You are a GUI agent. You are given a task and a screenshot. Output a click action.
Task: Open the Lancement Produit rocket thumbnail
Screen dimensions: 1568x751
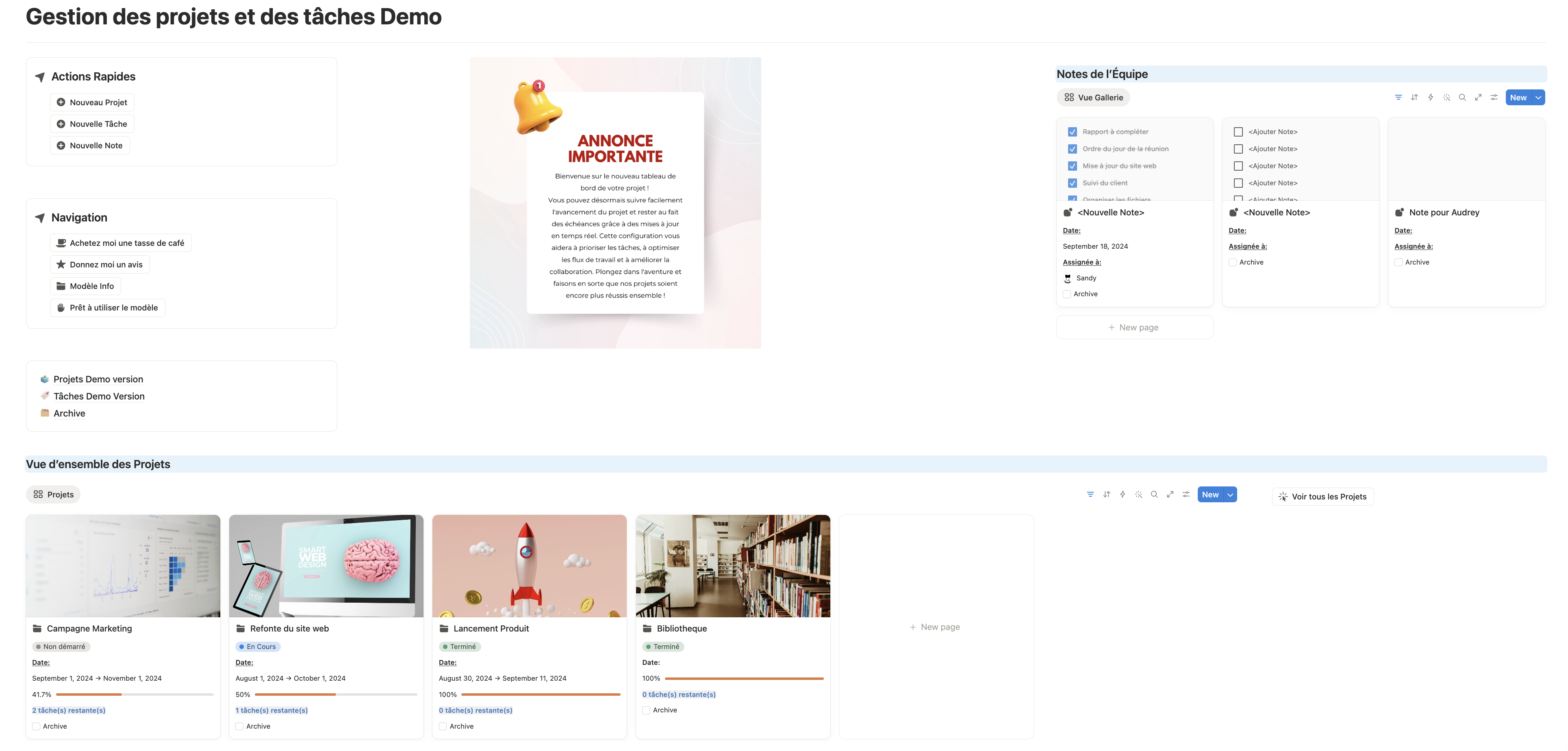click(529, 565)
